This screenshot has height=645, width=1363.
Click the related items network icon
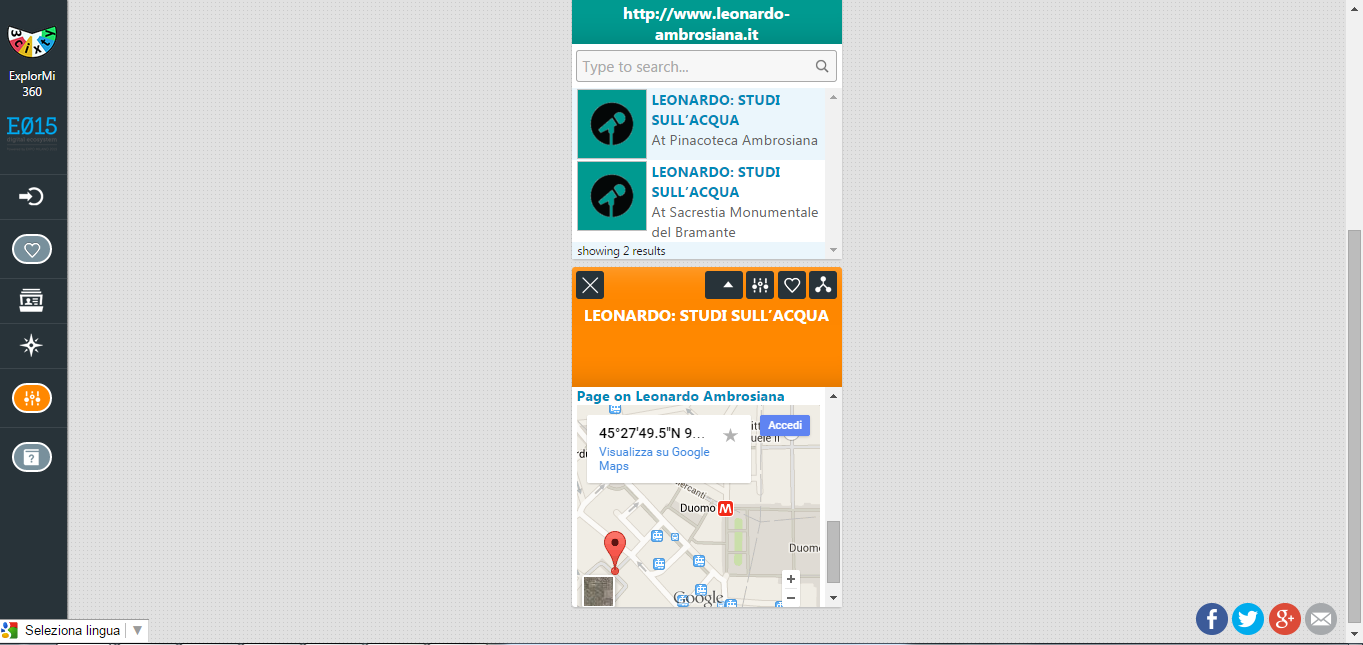pyautogui.click(x=823, y=285)
